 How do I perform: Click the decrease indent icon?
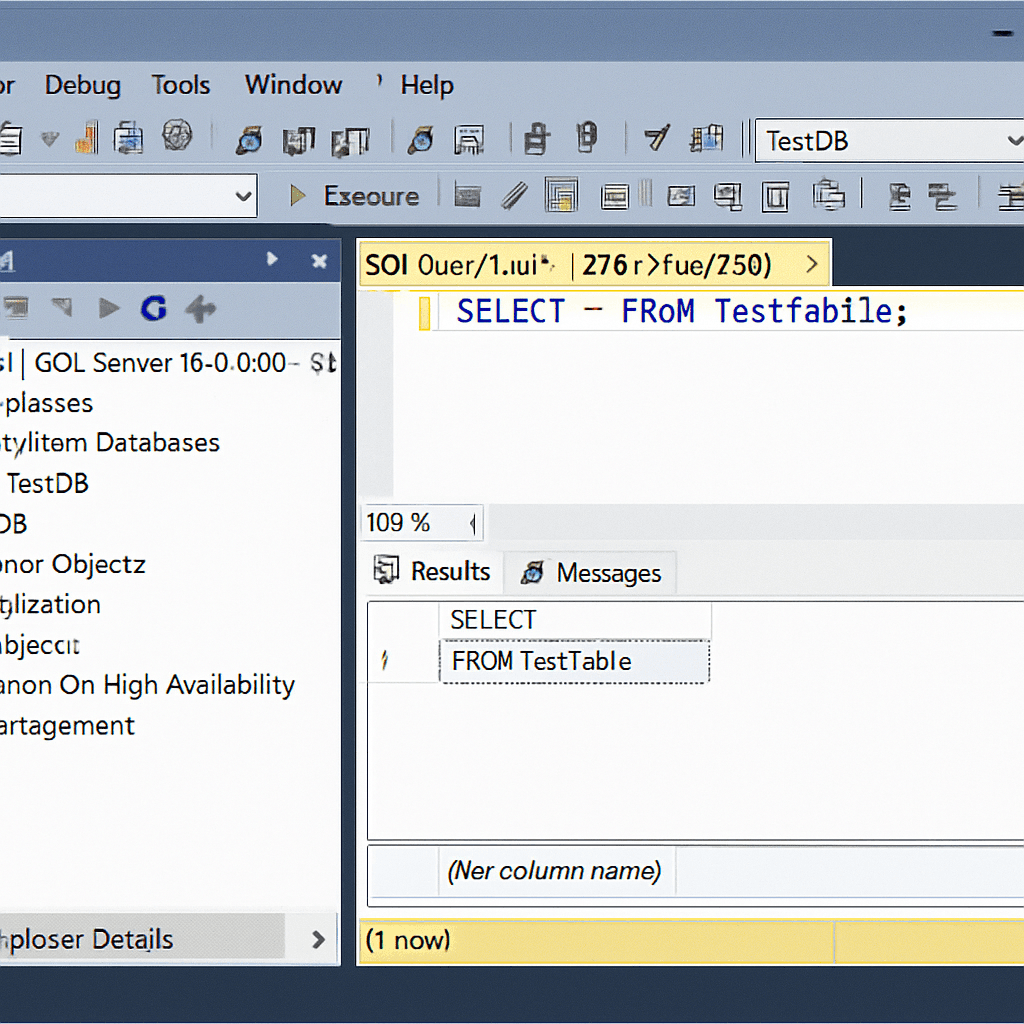[900, 197]
